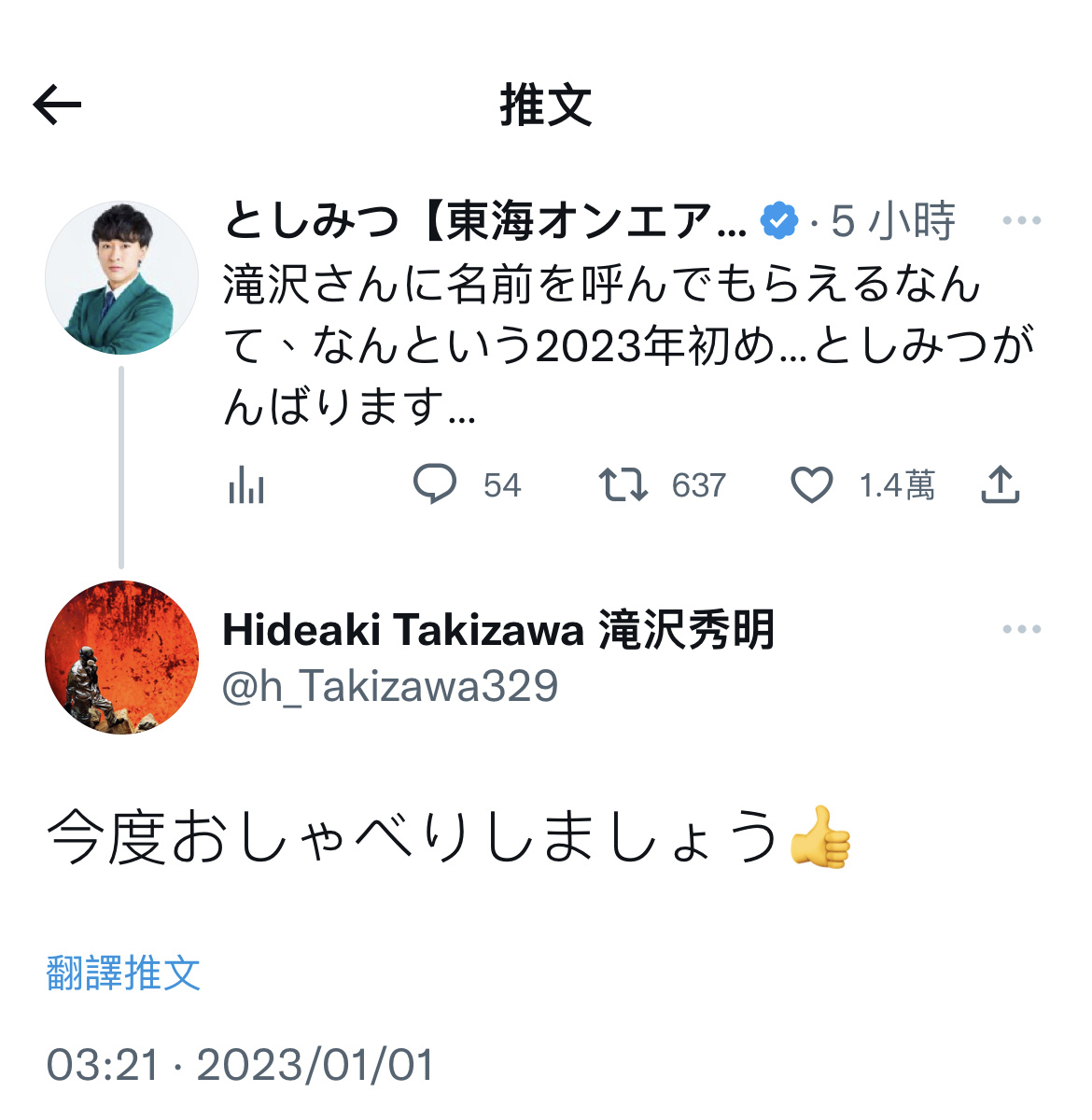Open replies via speech bubble icon
The image size is (1092, 1120).
coord(435,484)
